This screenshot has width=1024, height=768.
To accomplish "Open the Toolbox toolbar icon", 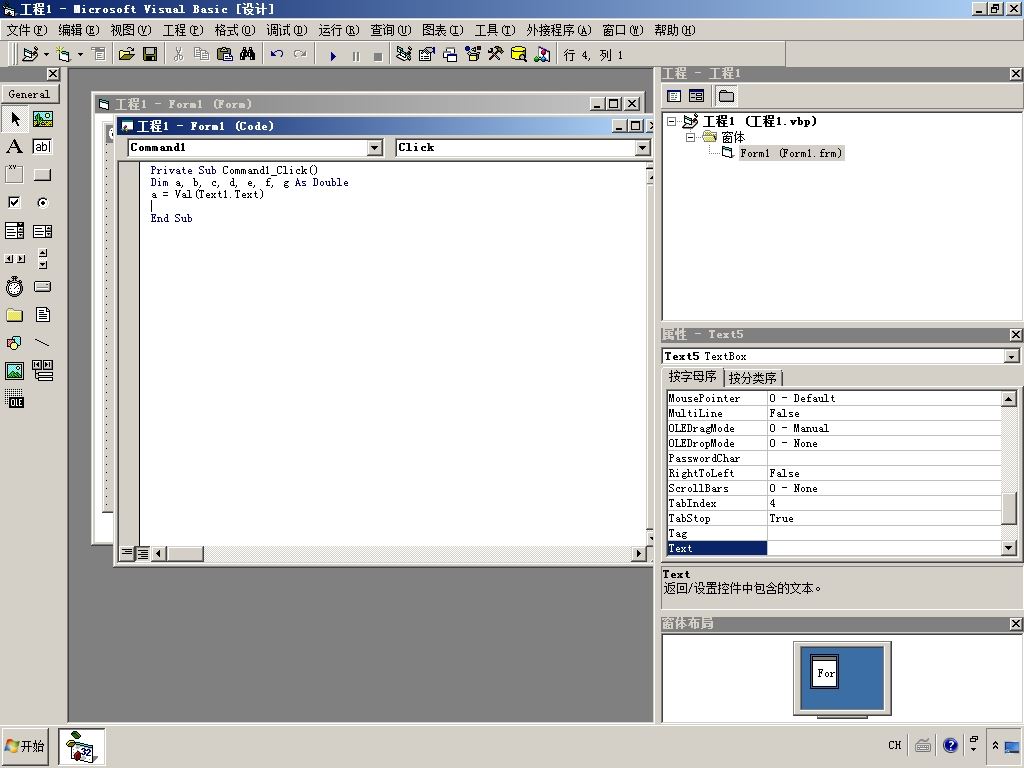I will click(x=495, y=55).
